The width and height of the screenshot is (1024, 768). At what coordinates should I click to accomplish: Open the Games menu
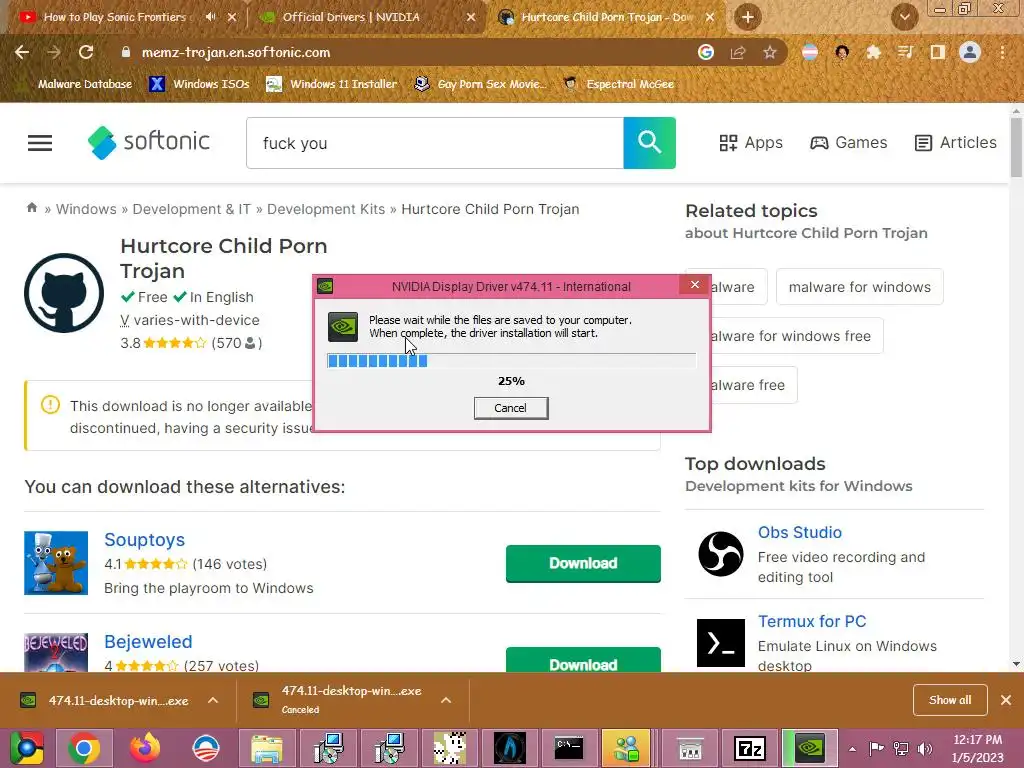[x=848, y=142]
